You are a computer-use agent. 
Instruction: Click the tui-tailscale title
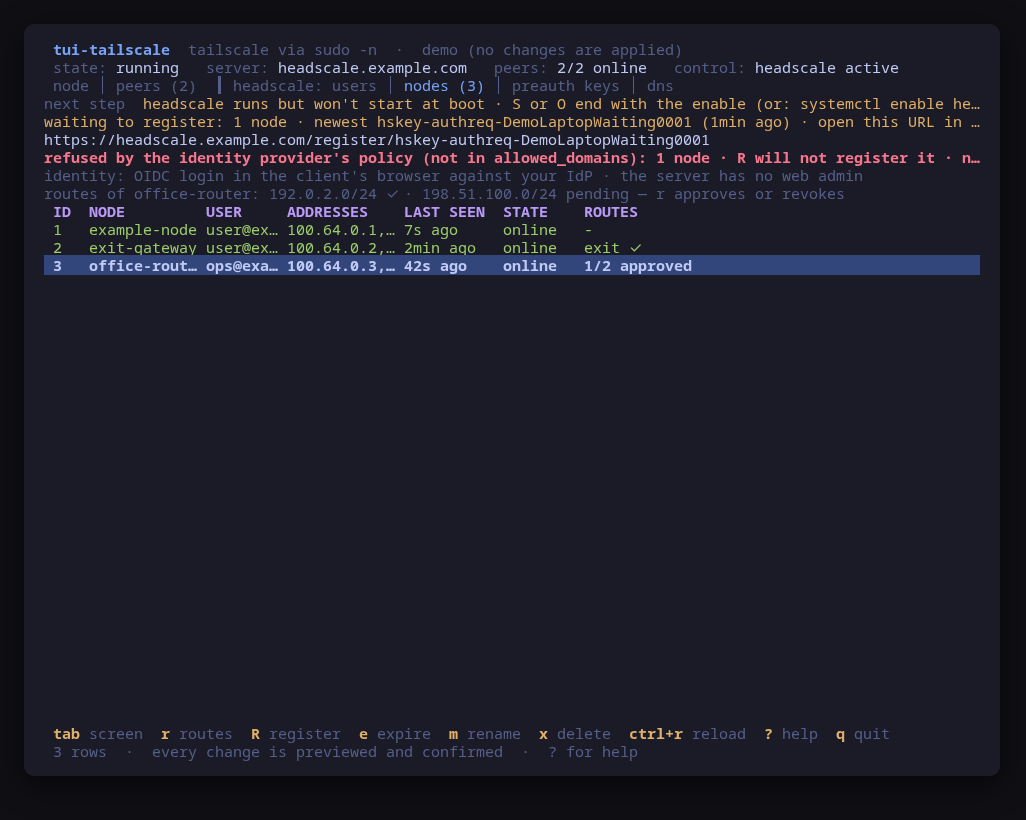pos(111,50)
